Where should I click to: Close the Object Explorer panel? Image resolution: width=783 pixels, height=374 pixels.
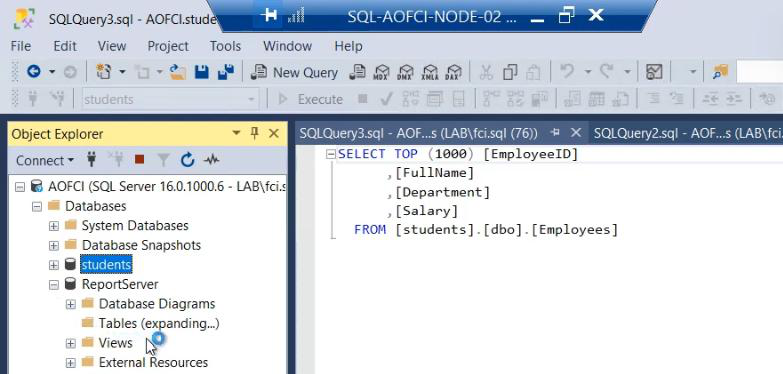[x=274, y=133]
